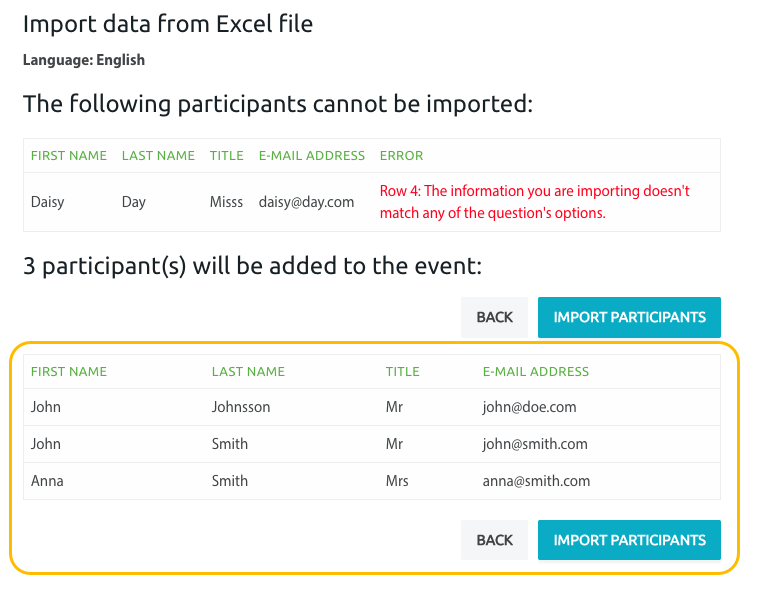The height and width of the screenshot is (589, 763).
Task: Click the Mrs title cell
Action: pyautogui.click(x=397, y=481)
